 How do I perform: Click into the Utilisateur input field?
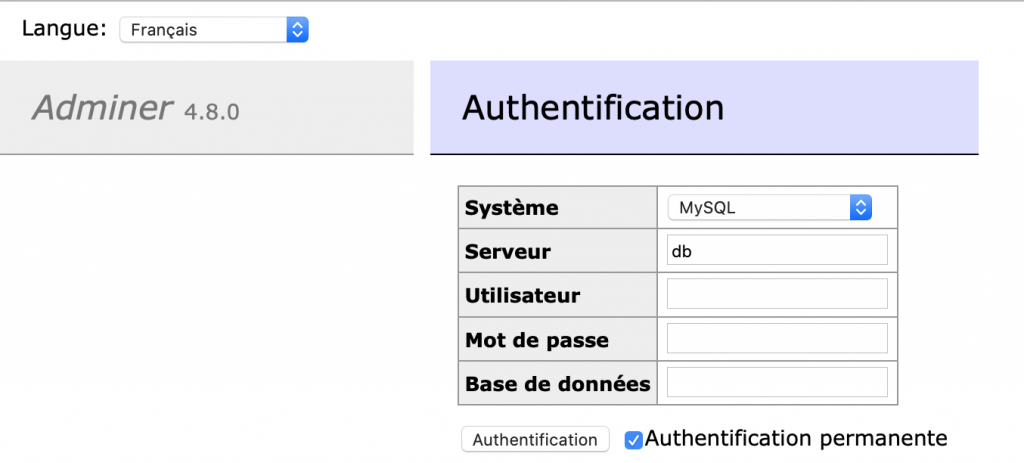click(x=777, y=295)
